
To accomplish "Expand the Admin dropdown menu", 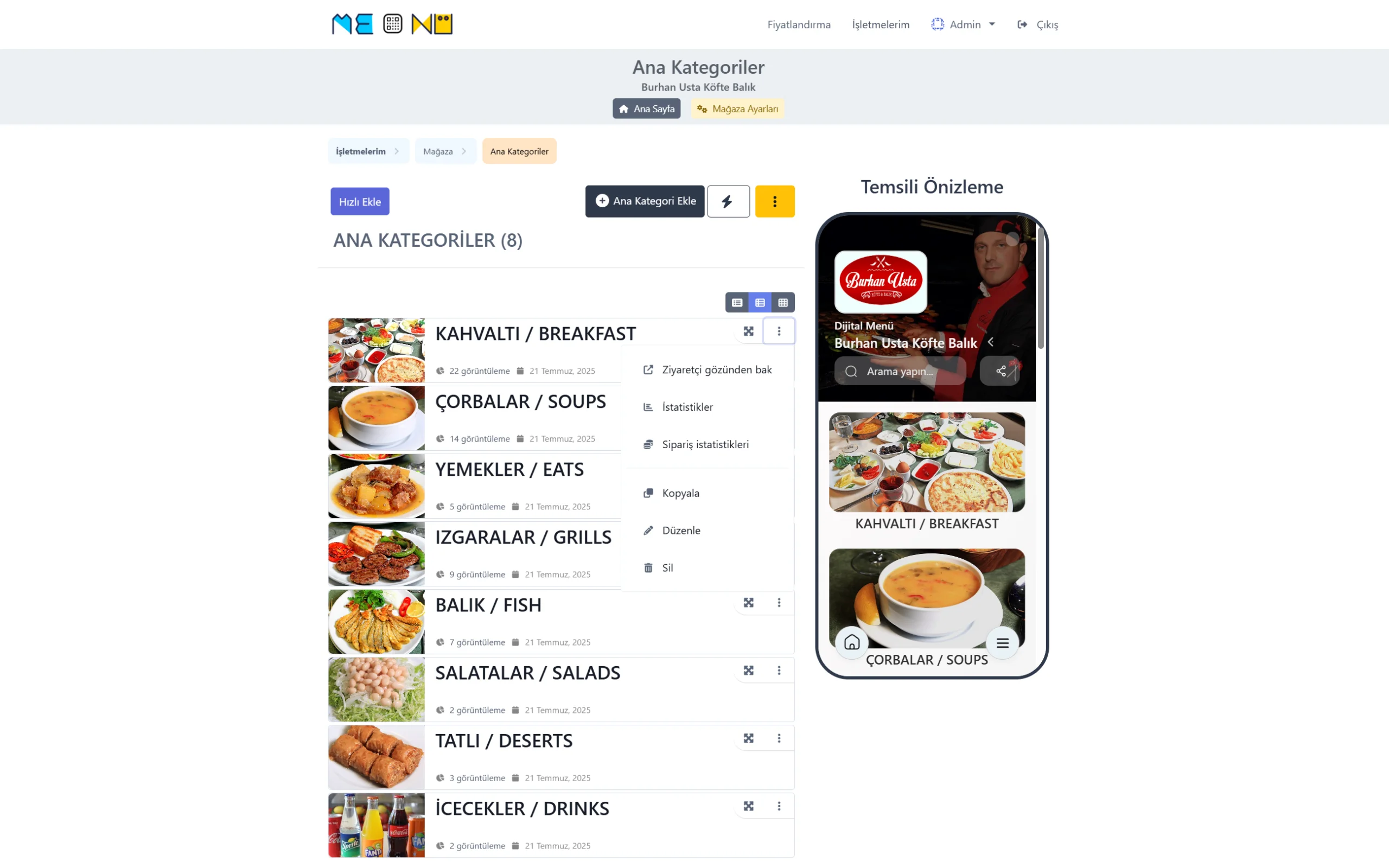I will click(963, 25).
